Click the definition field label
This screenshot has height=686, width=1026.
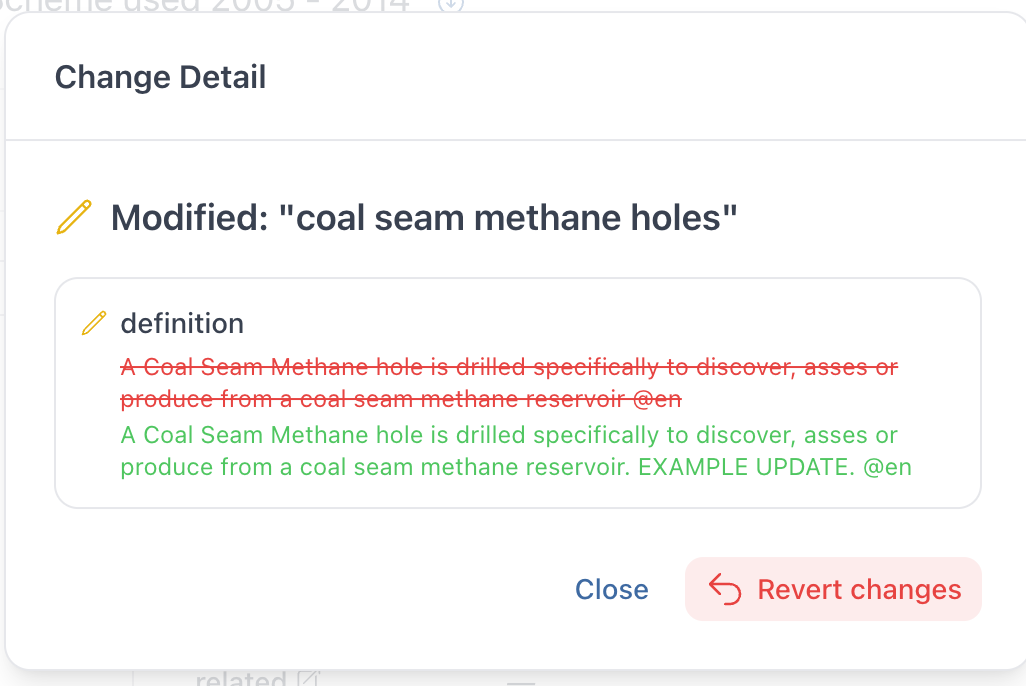click(x=182, y=323)
